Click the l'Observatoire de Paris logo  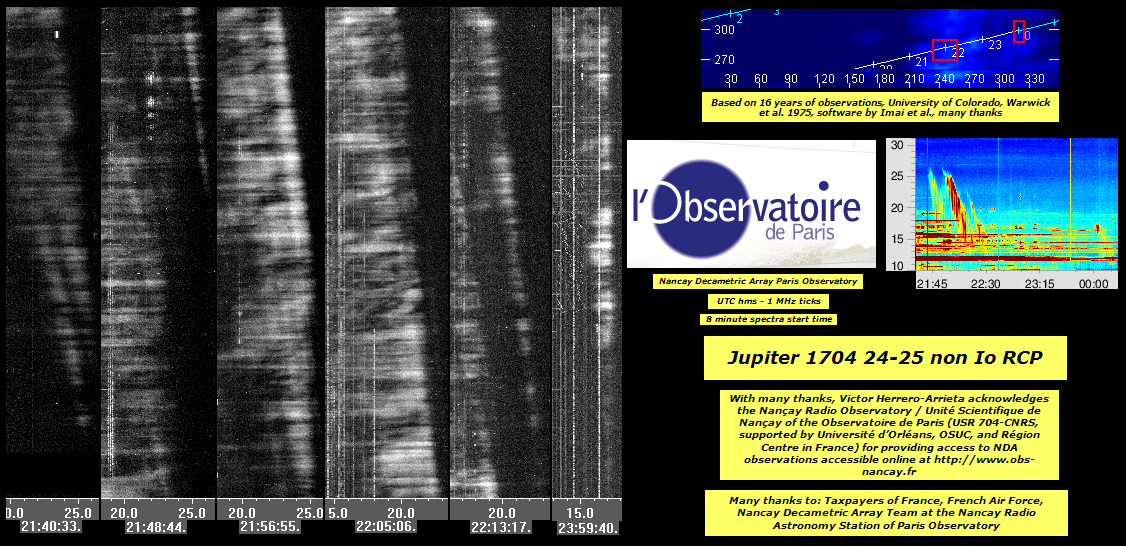coord(751,204)
